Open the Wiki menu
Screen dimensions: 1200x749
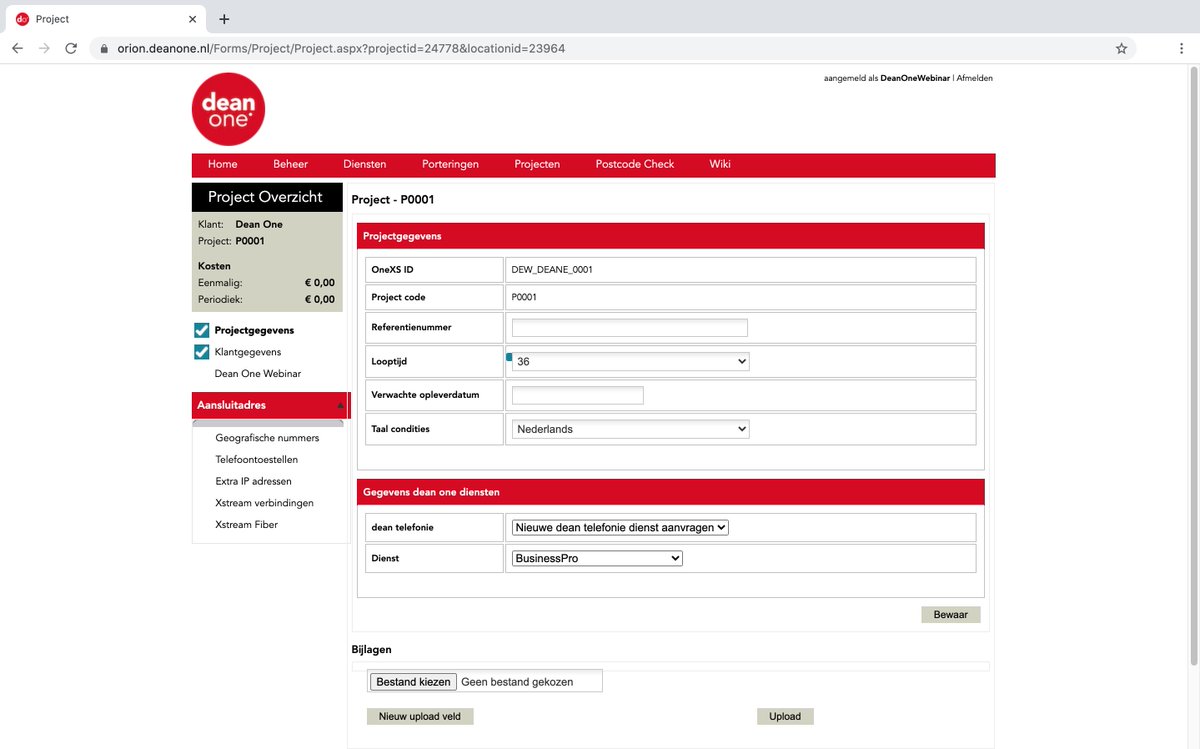pos(720,164)
